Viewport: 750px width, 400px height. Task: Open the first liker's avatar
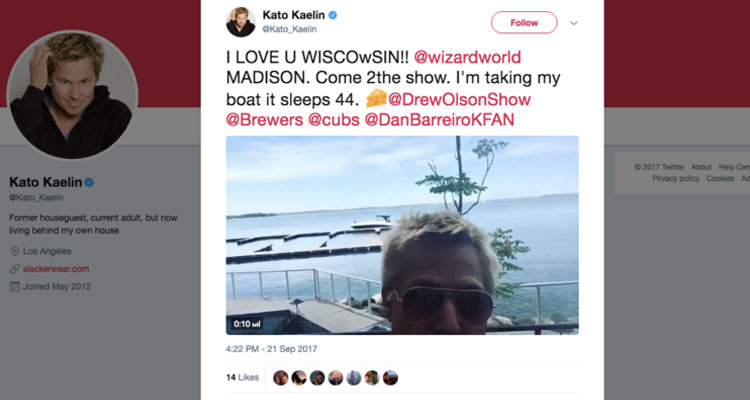281,378
